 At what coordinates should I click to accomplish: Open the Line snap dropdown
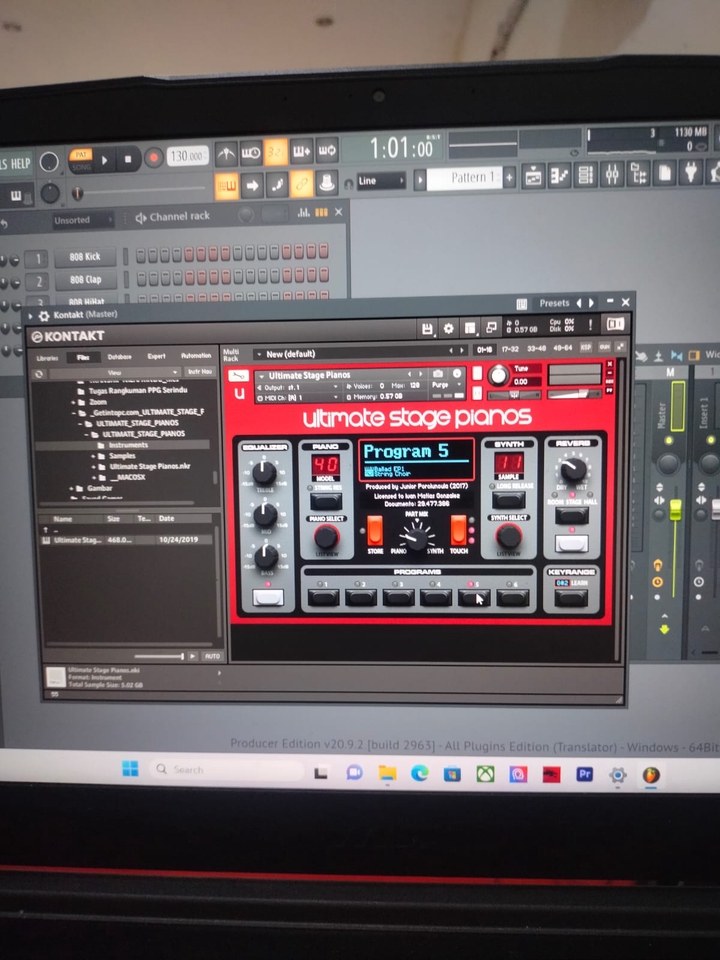click(x=381, y=181)
